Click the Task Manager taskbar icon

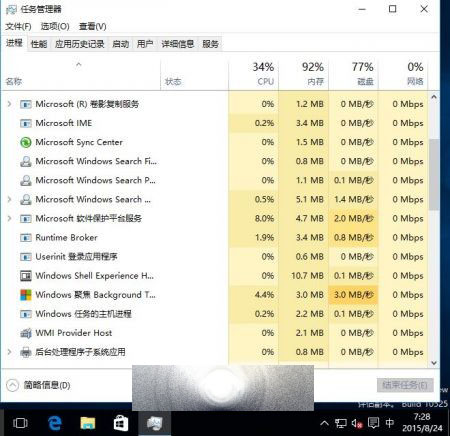(x=154, y=423)
